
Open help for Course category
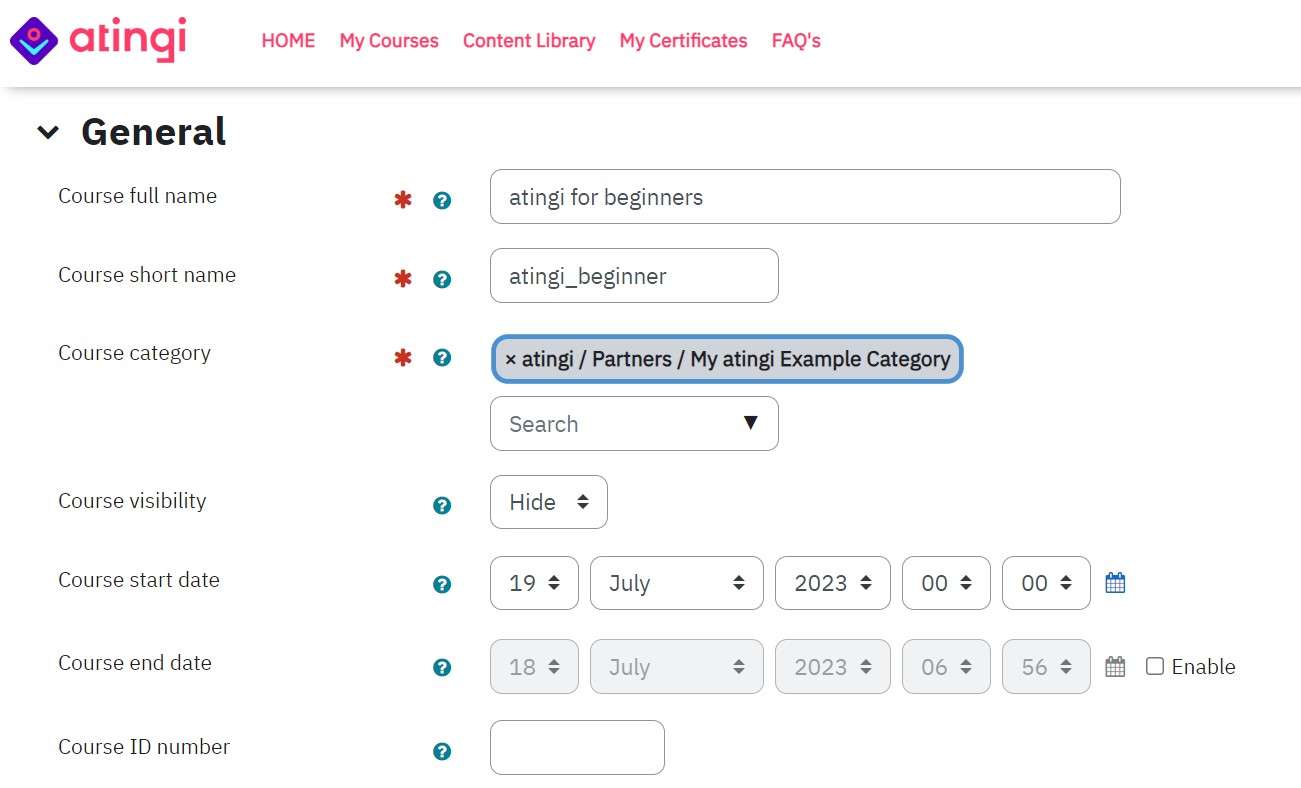point(442,357)
